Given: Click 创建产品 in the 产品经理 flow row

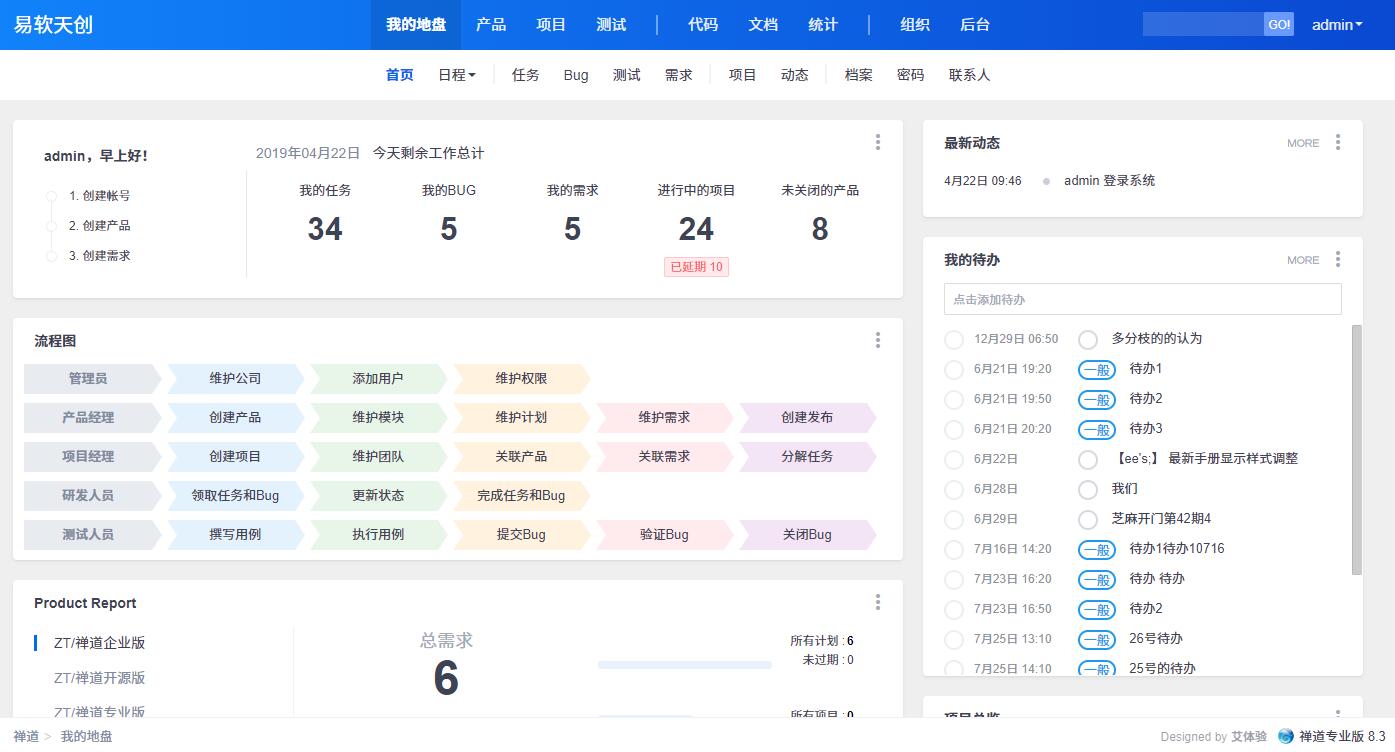Looking at the screenshot, I should [235, 418].
